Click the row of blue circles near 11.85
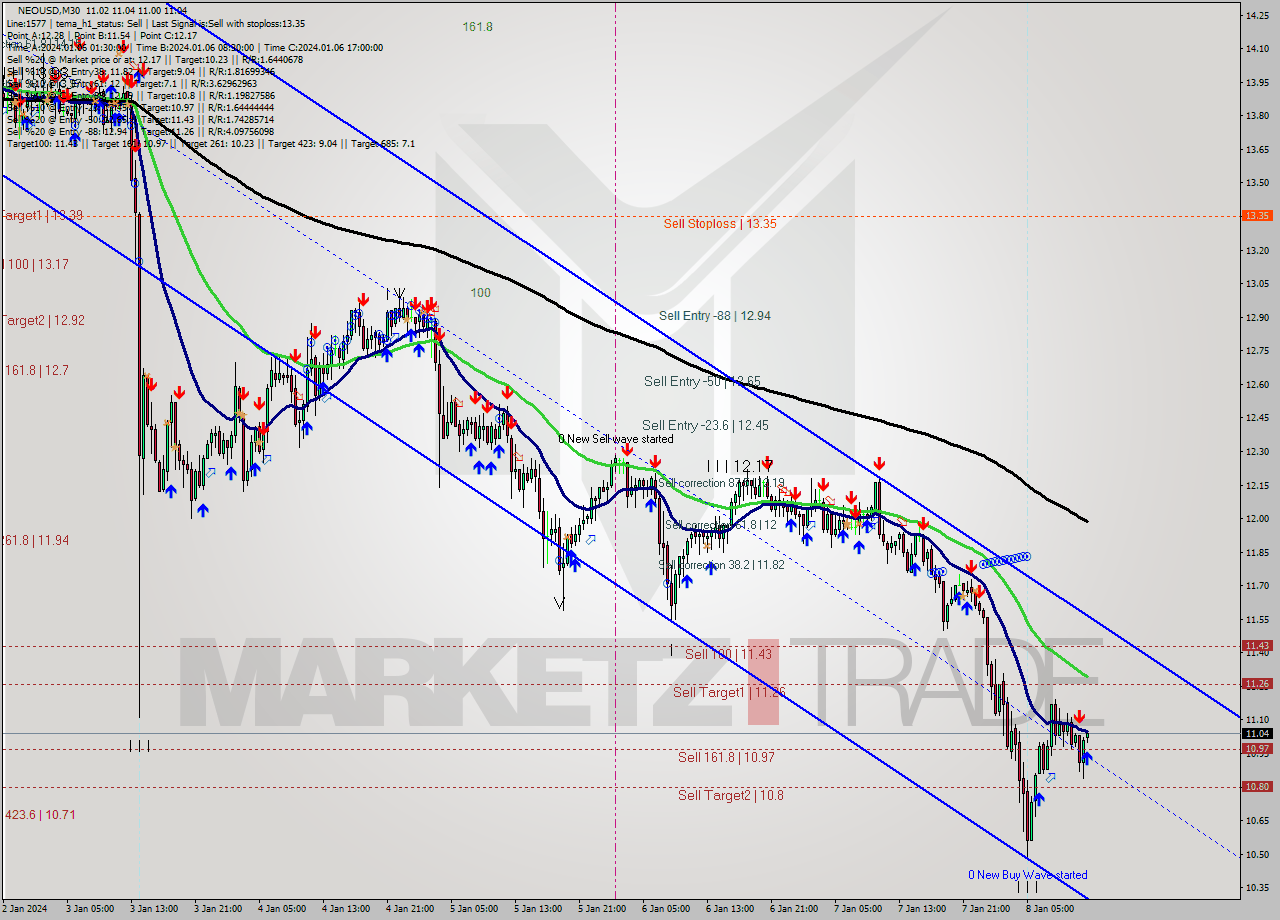Image resolution: width=1280 pixels, height=920 pixels. pyautogui.click(x=1005, y=560)
